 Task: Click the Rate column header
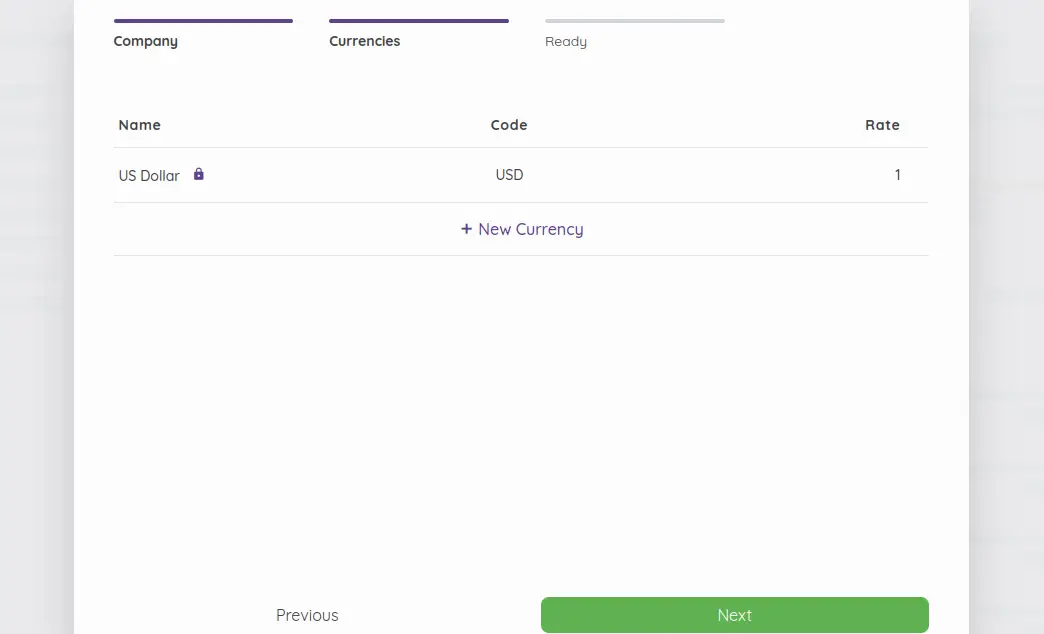coord(882,125)
